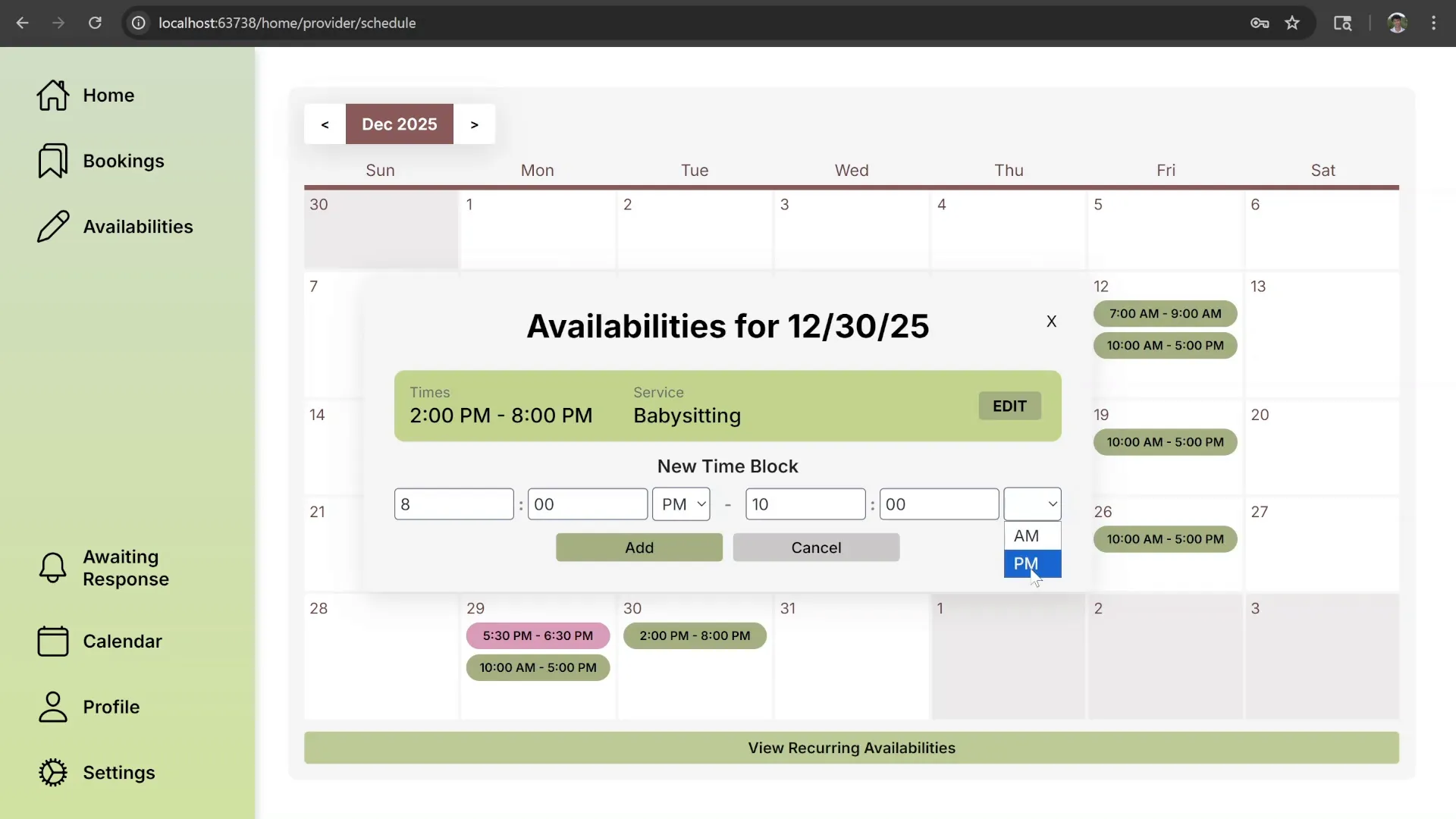Expand the start time AM/PM dropdown
The height and width of the screenshot is (819, 1456).
pyautogui.click(x=681, y=504)
